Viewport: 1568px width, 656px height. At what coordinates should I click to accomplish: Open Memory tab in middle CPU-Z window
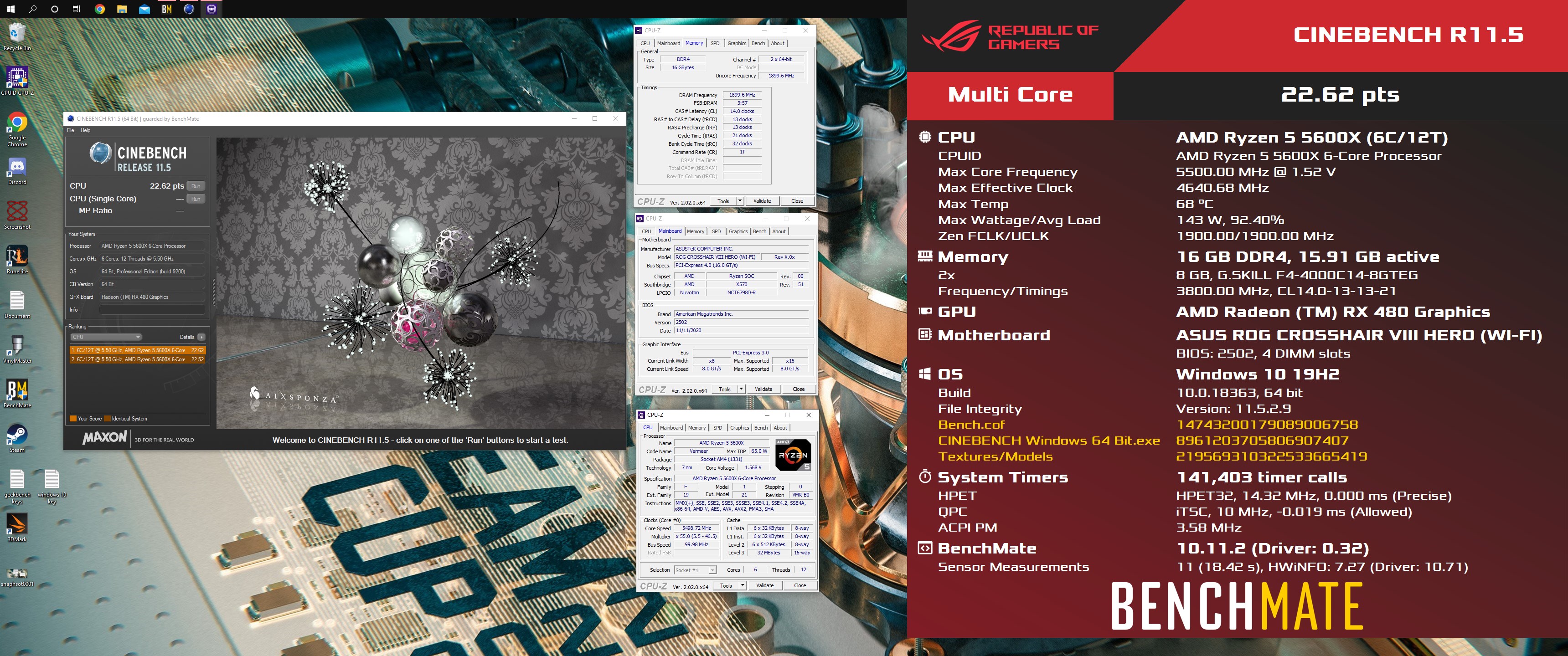pos(696,231)
